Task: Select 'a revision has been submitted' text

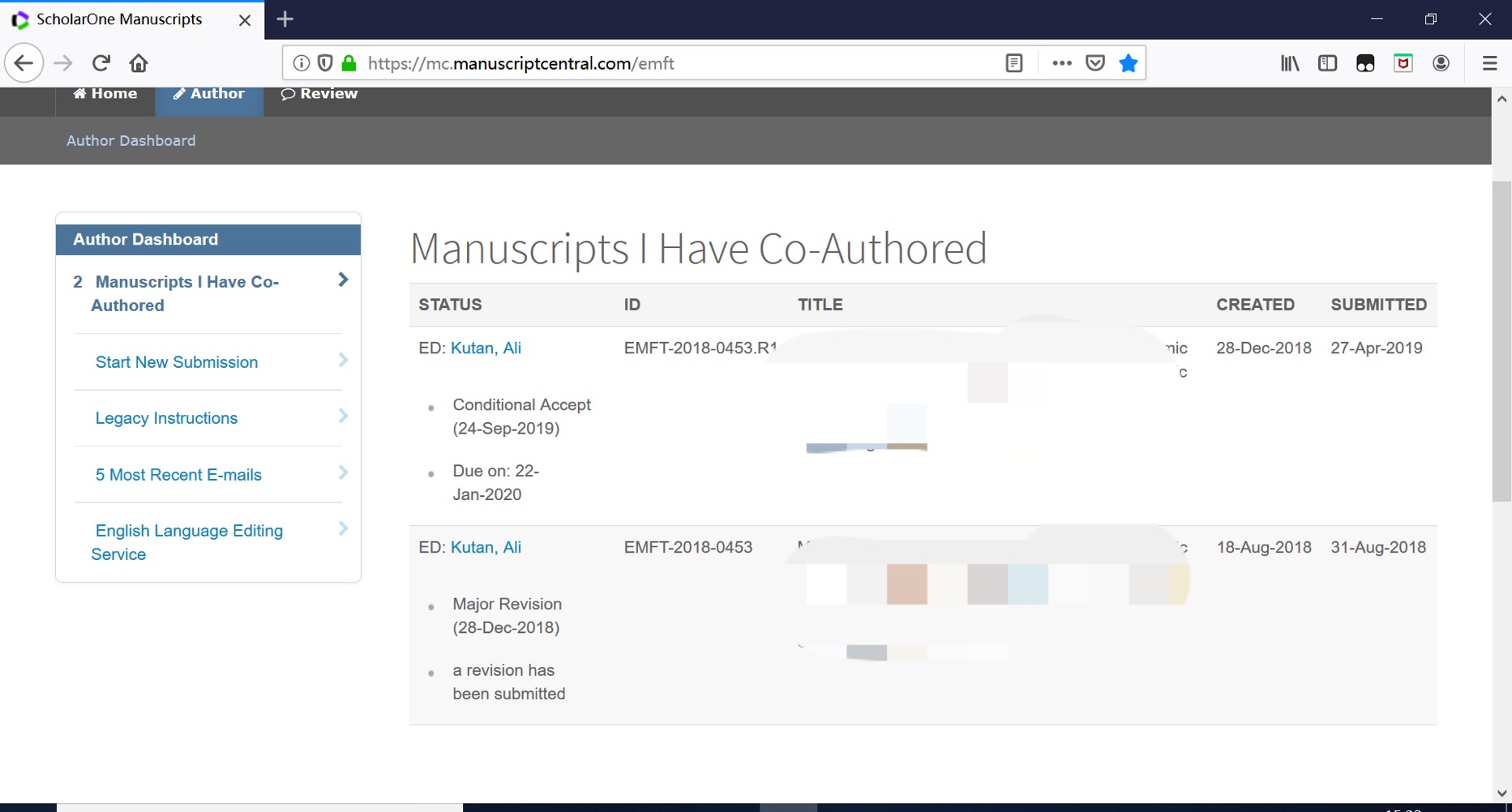Action: pyautogui.click(x=509, y=682)
